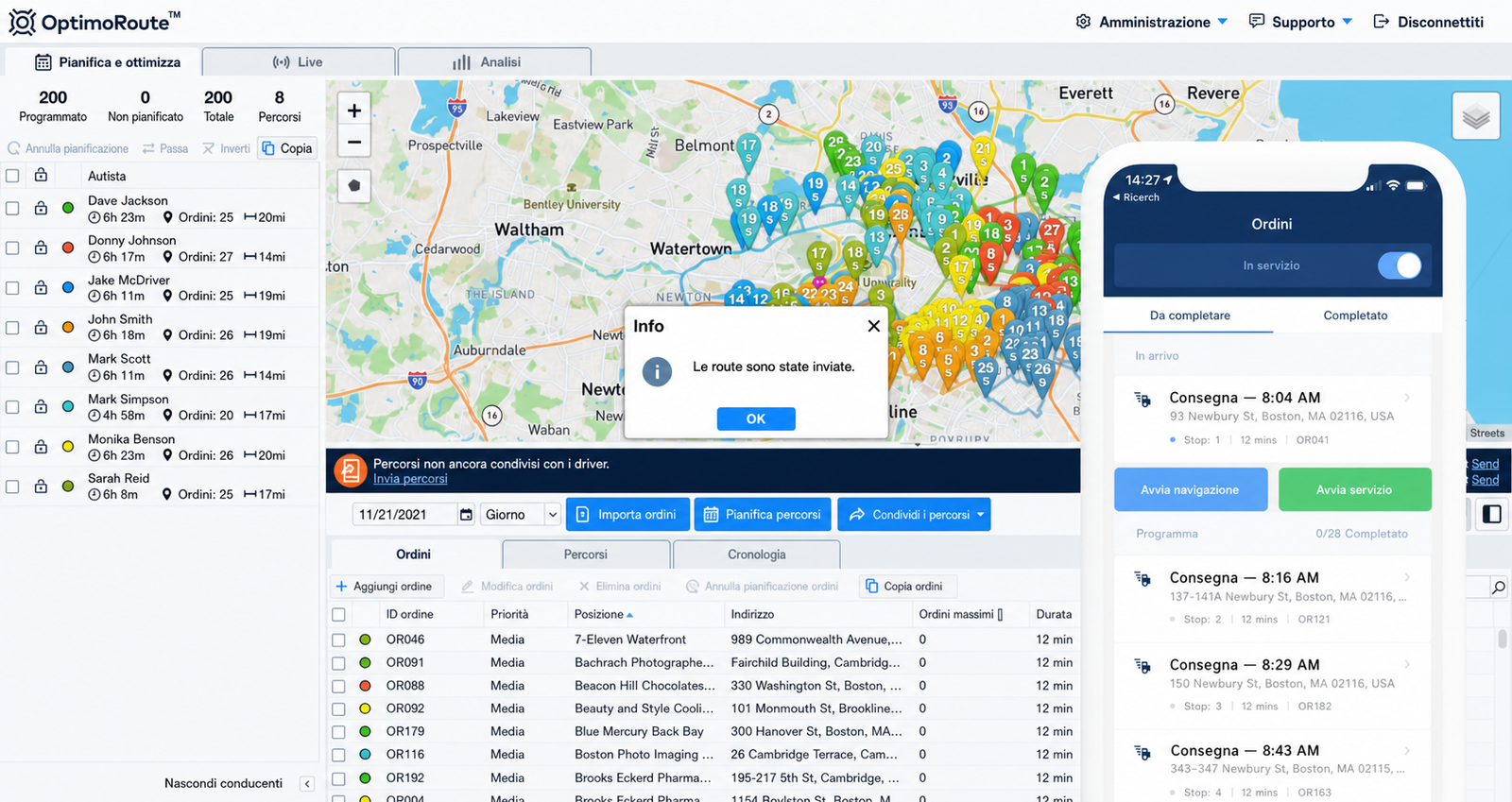The width and height of the screenshot is (1512, 802).
Task: Check the select-all drivers checkbox
Action: pyautogui.click(x=12, y=176)
